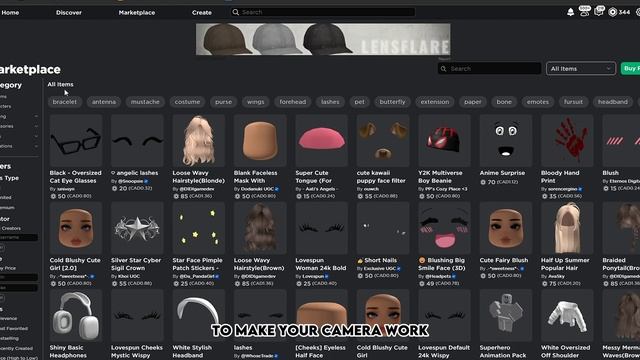The width and height of the screenshot is (640, 360).
Task: Open the Star Face Pimple Patch Stickers thumbnail
Action: [x=198, y=228]
